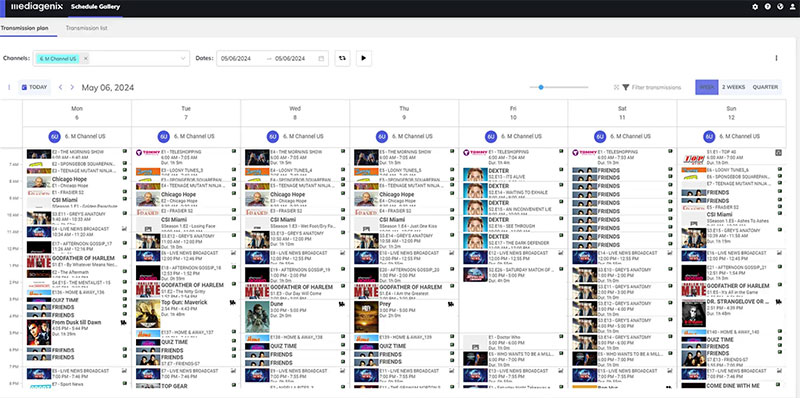Select the Transmission plan tab

[24, 28]
